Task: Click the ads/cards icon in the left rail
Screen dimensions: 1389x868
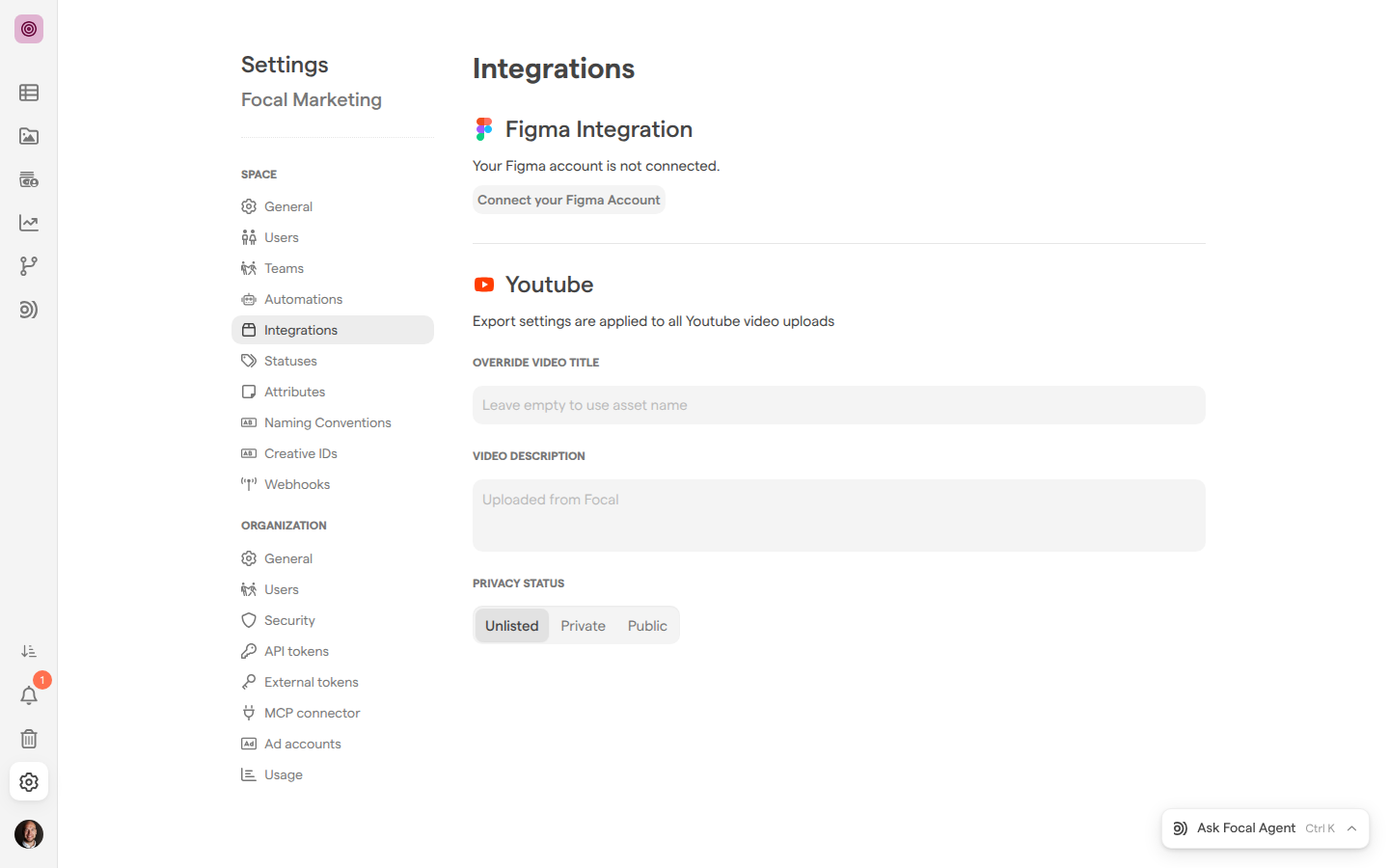Action: point(29,179)
